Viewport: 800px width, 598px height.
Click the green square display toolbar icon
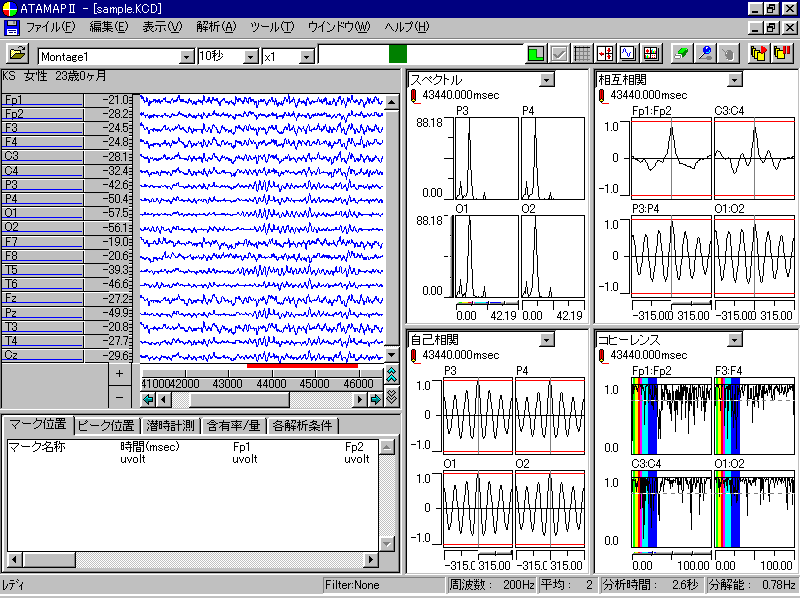pyautogui.click(x=537, y=55)
